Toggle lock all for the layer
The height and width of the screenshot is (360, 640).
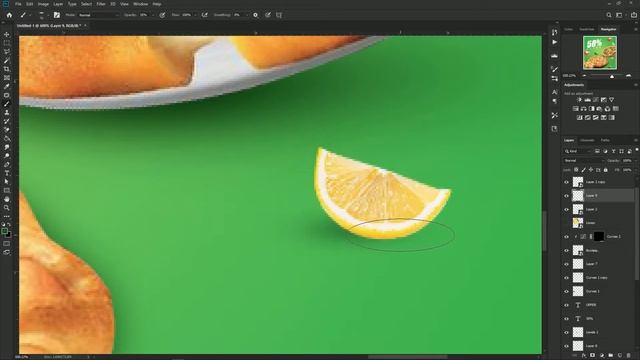(606, 170)
